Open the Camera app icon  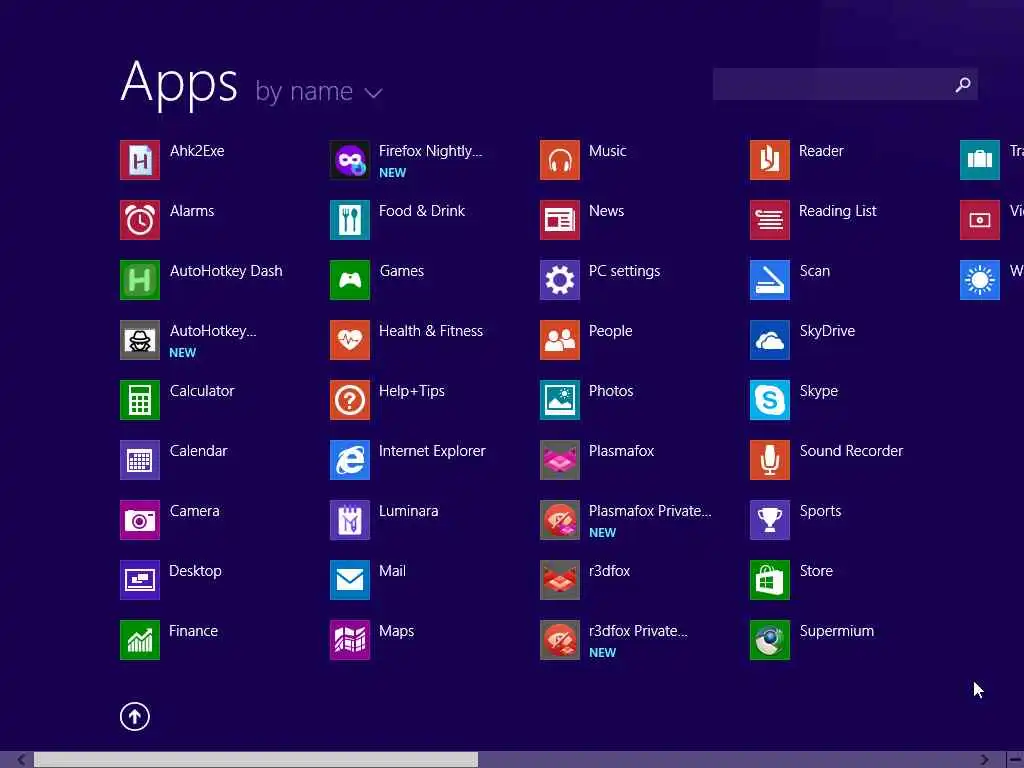pyautogui.click(x=140, y=520)
